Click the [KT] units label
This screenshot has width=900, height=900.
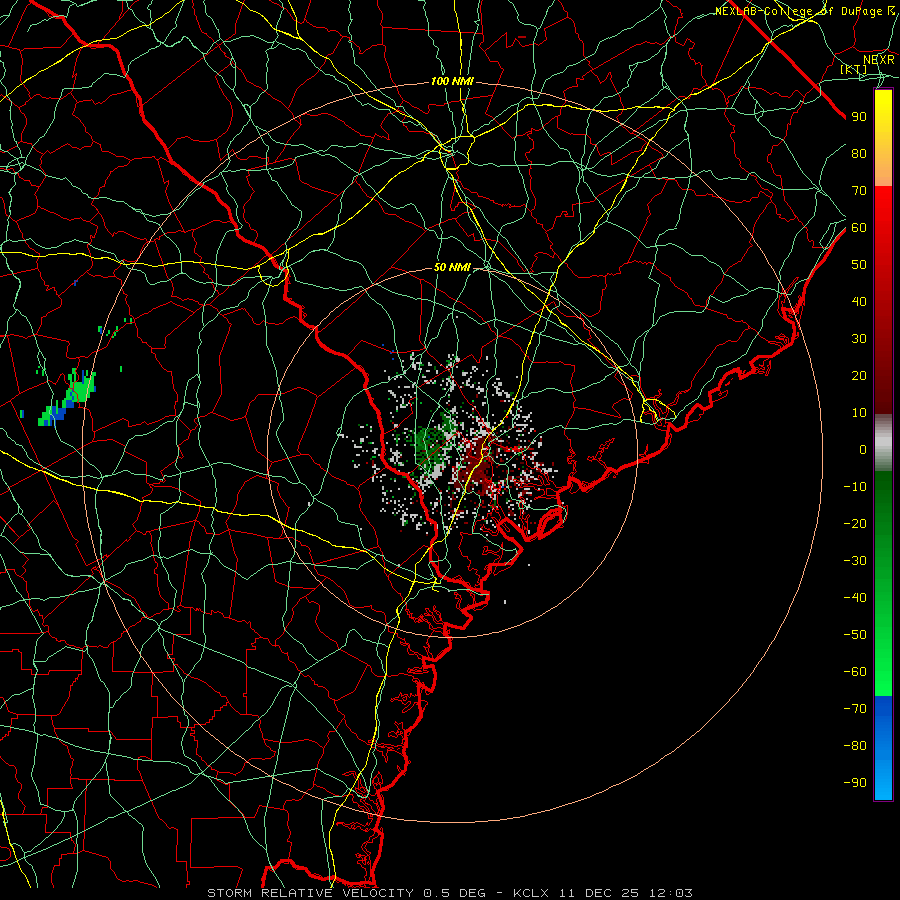854,70
